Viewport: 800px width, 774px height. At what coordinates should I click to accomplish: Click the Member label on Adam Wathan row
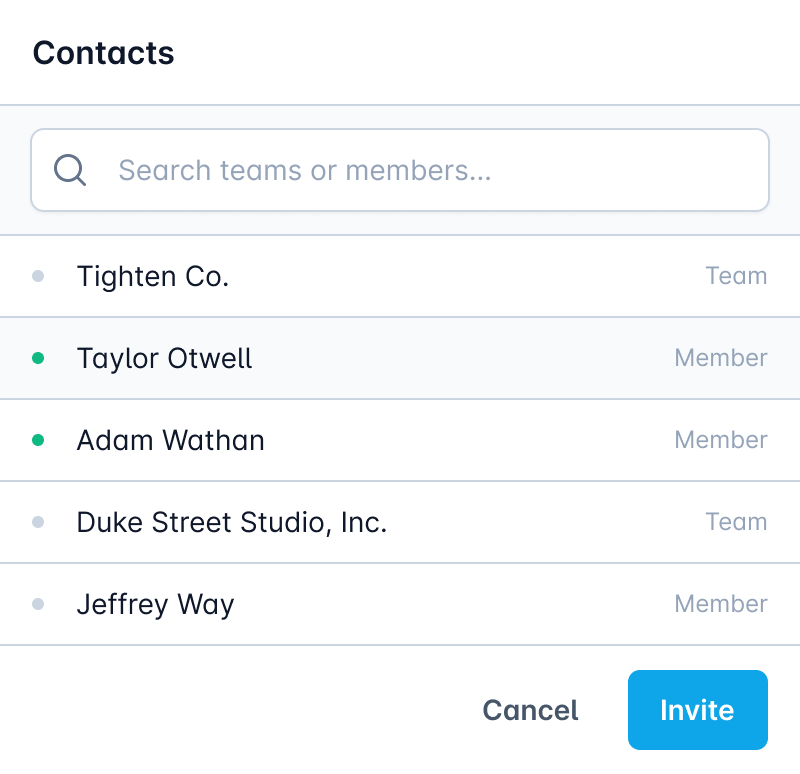pos(721,440)
